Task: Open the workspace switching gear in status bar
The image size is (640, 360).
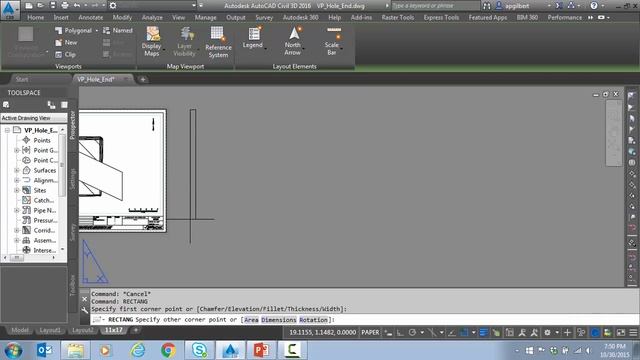Action: pyautogui.click(x=548, y=333)
